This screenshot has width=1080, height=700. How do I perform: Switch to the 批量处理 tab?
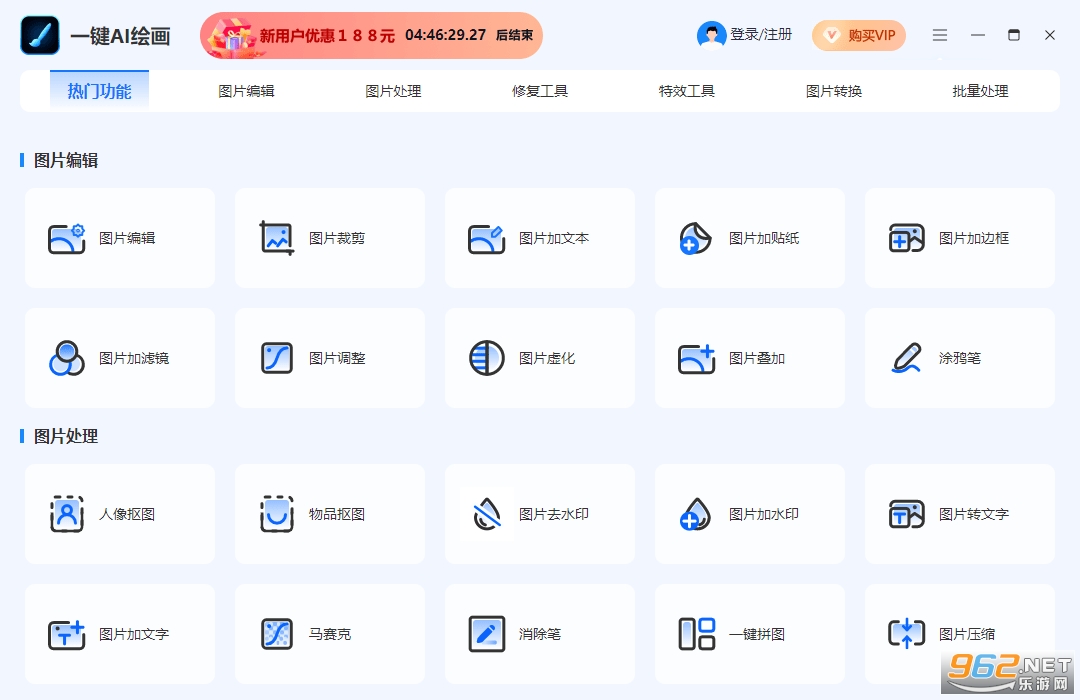pos(980,91)
